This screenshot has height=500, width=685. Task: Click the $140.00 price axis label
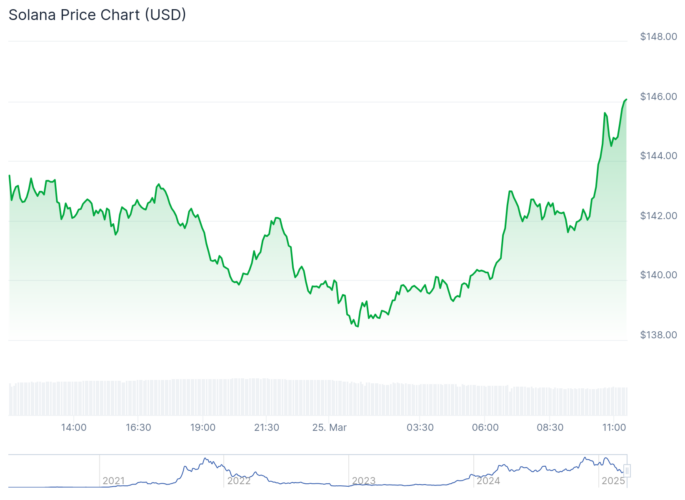tap(658, 275)
